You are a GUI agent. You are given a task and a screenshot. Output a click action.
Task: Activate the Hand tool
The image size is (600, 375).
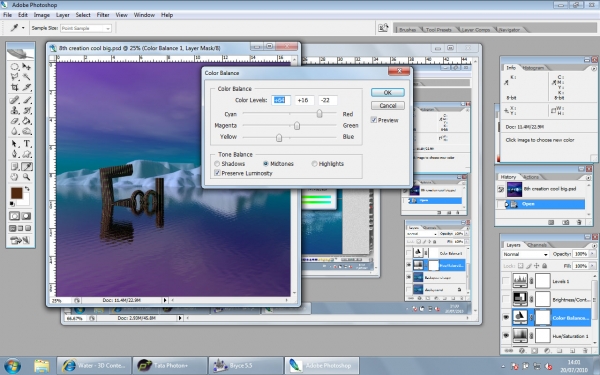point(15,177)
